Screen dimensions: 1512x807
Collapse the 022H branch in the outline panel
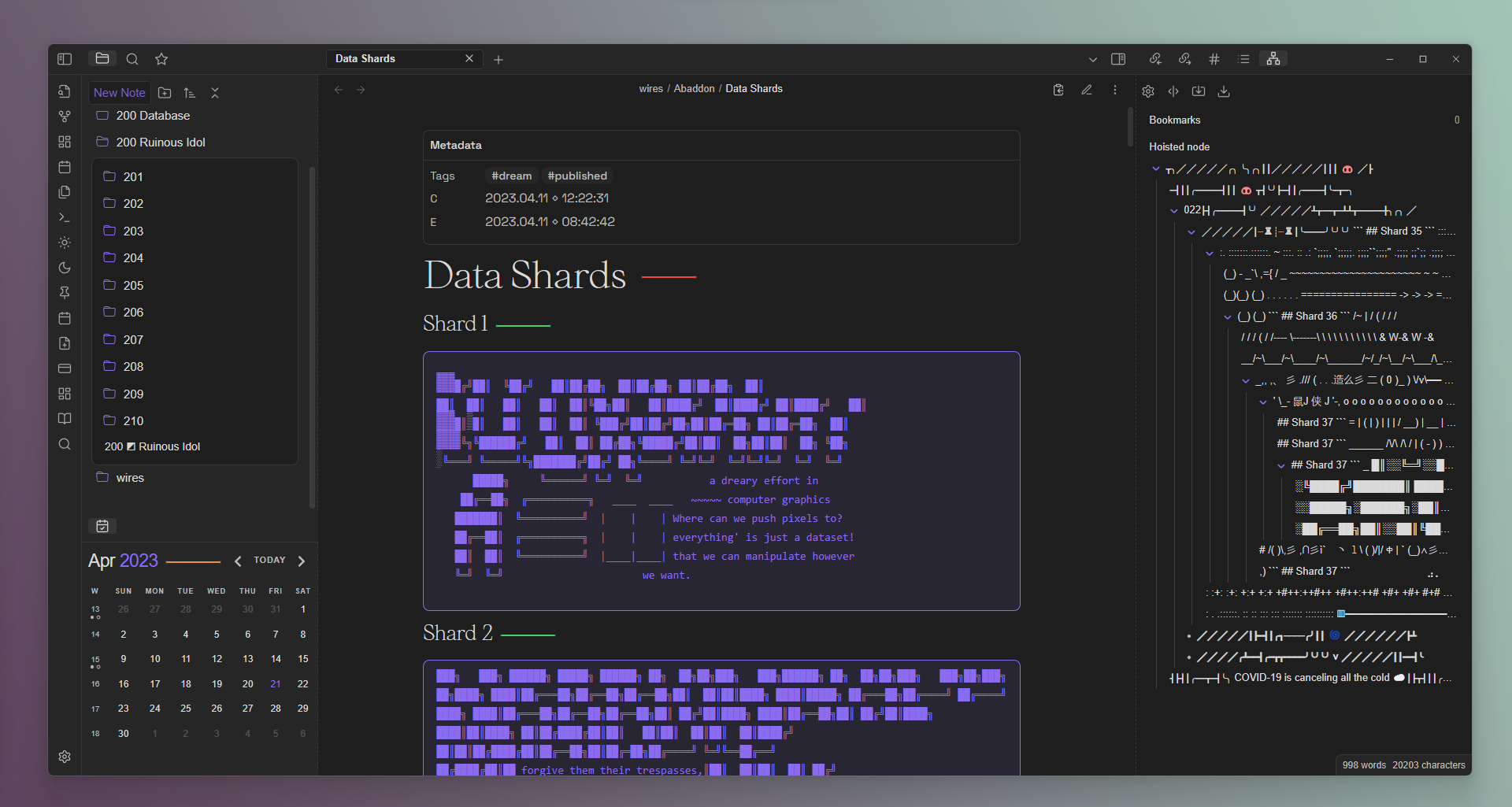click(1174, 210)
